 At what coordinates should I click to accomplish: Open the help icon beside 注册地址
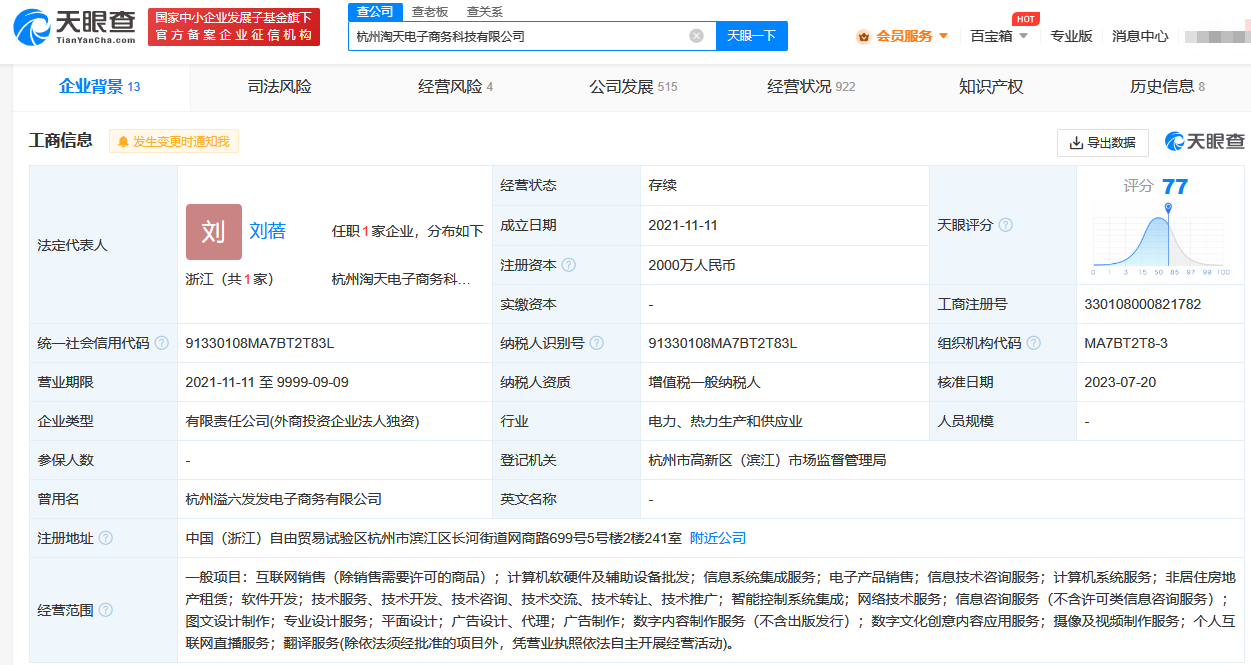click(106, 538)
